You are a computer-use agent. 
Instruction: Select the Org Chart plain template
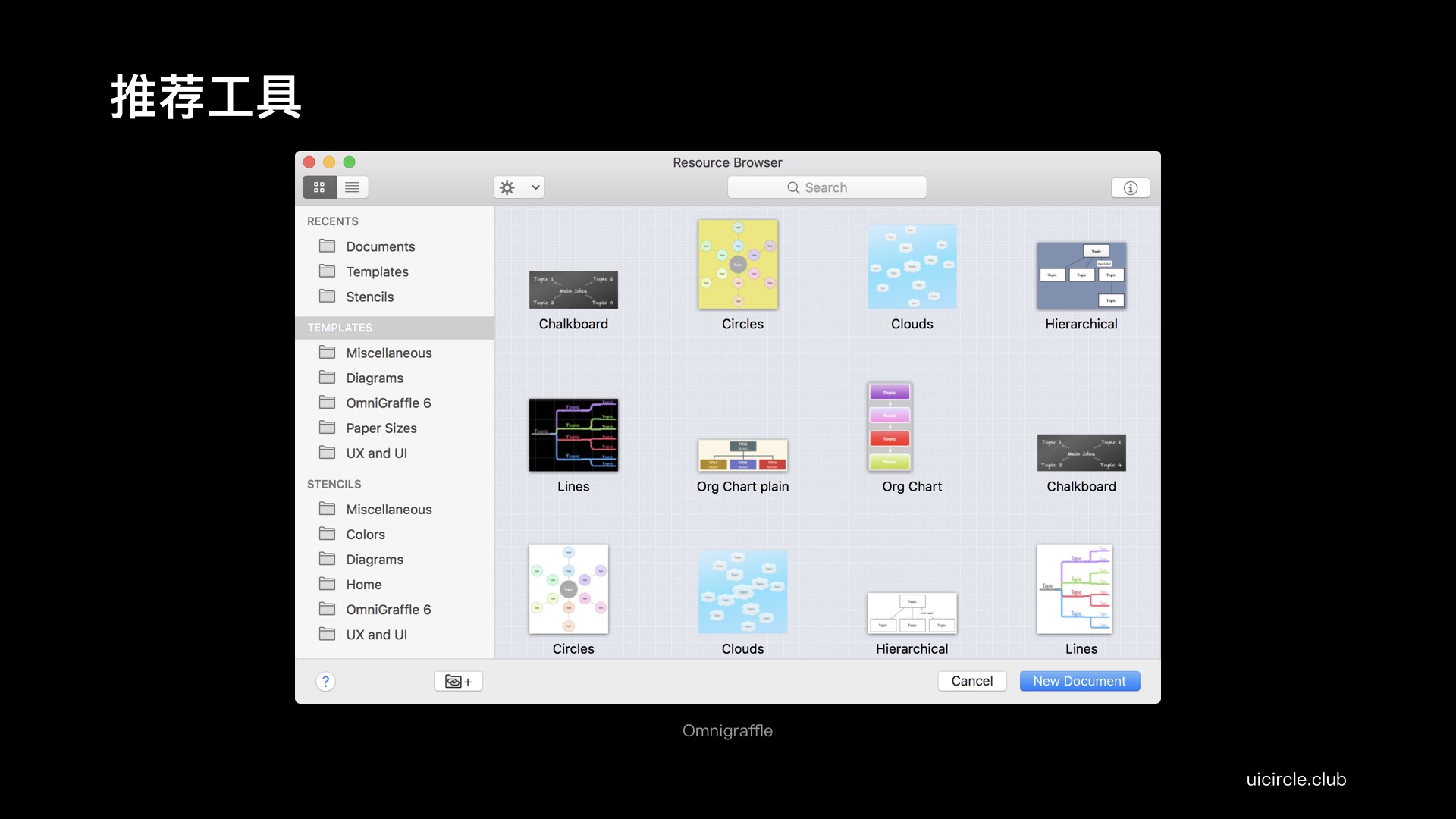click(742, 455)
